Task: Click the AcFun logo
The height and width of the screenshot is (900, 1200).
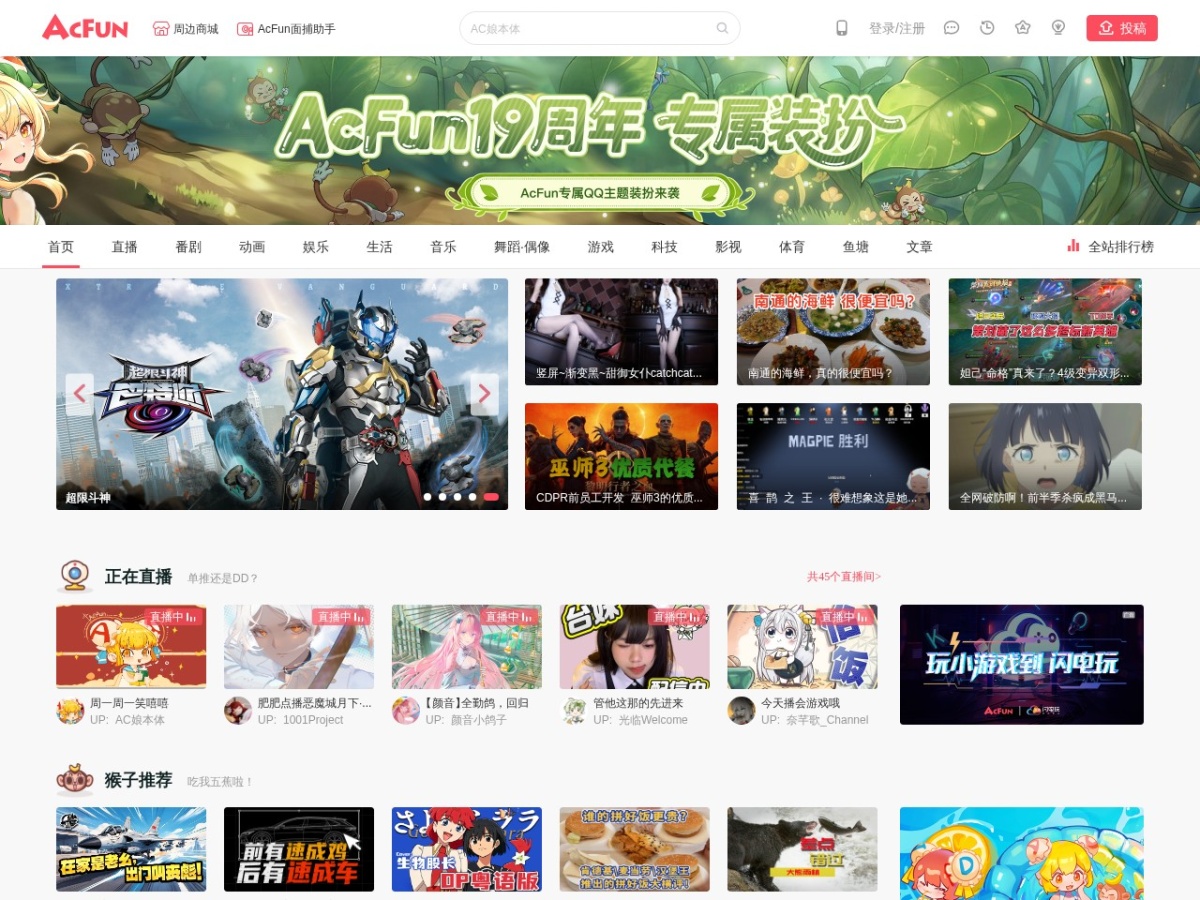Action: pos(85,28)
